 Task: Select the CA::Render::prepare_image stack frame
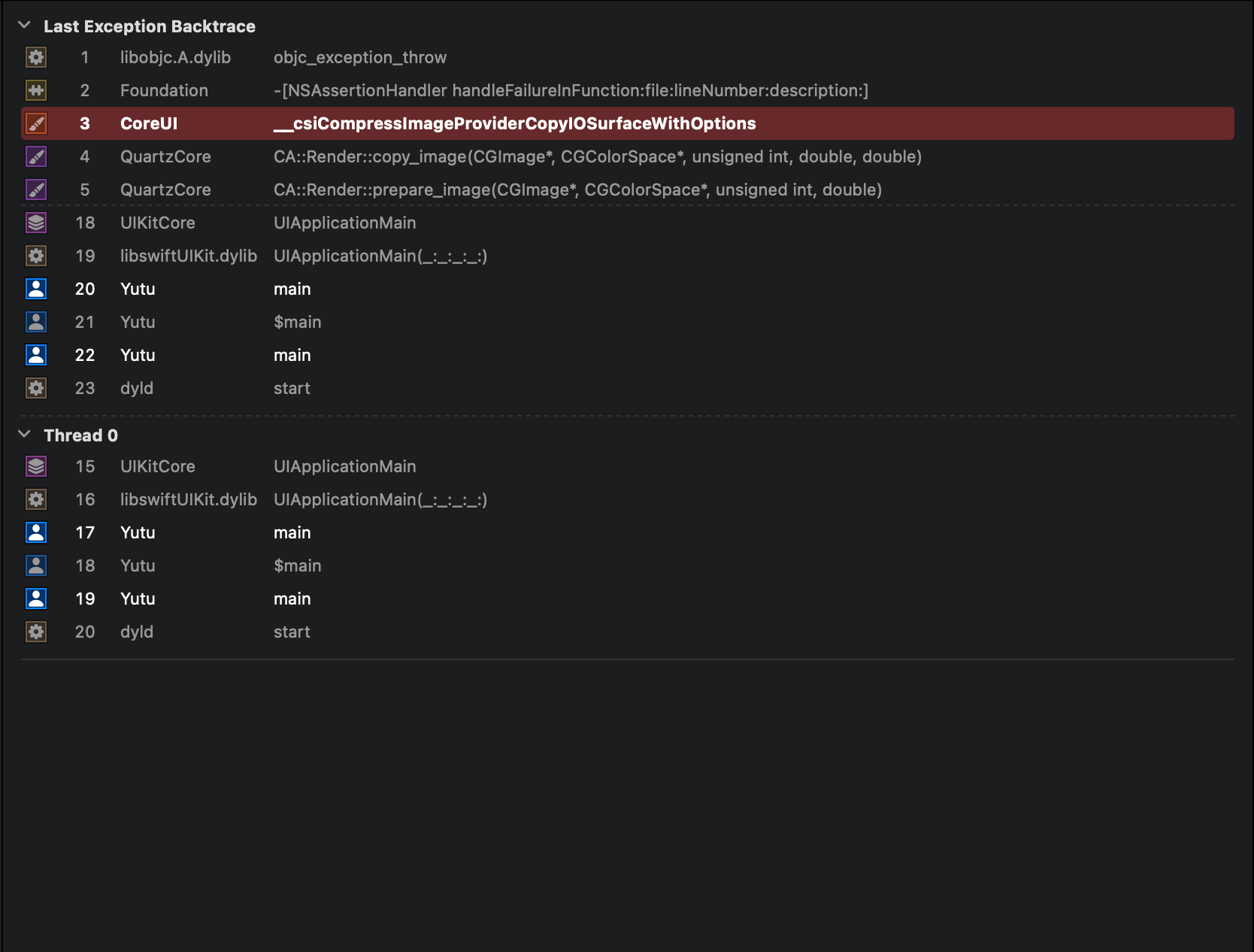click(577, 189)
